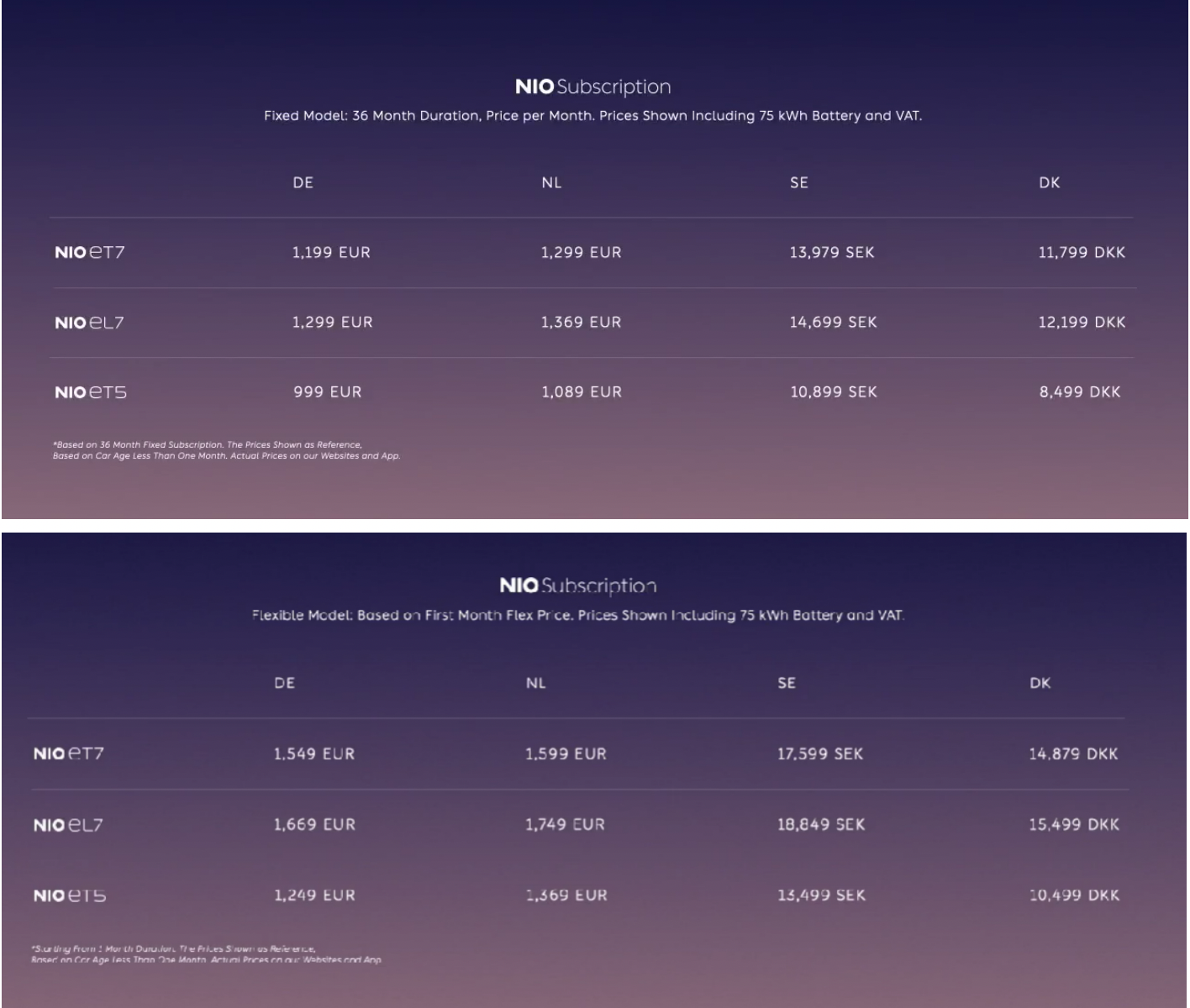Click the 1,199 EUR price for ET7
Image resolution: width=1190 pixels, height=1008 pixels.
(x=331, y=252)
